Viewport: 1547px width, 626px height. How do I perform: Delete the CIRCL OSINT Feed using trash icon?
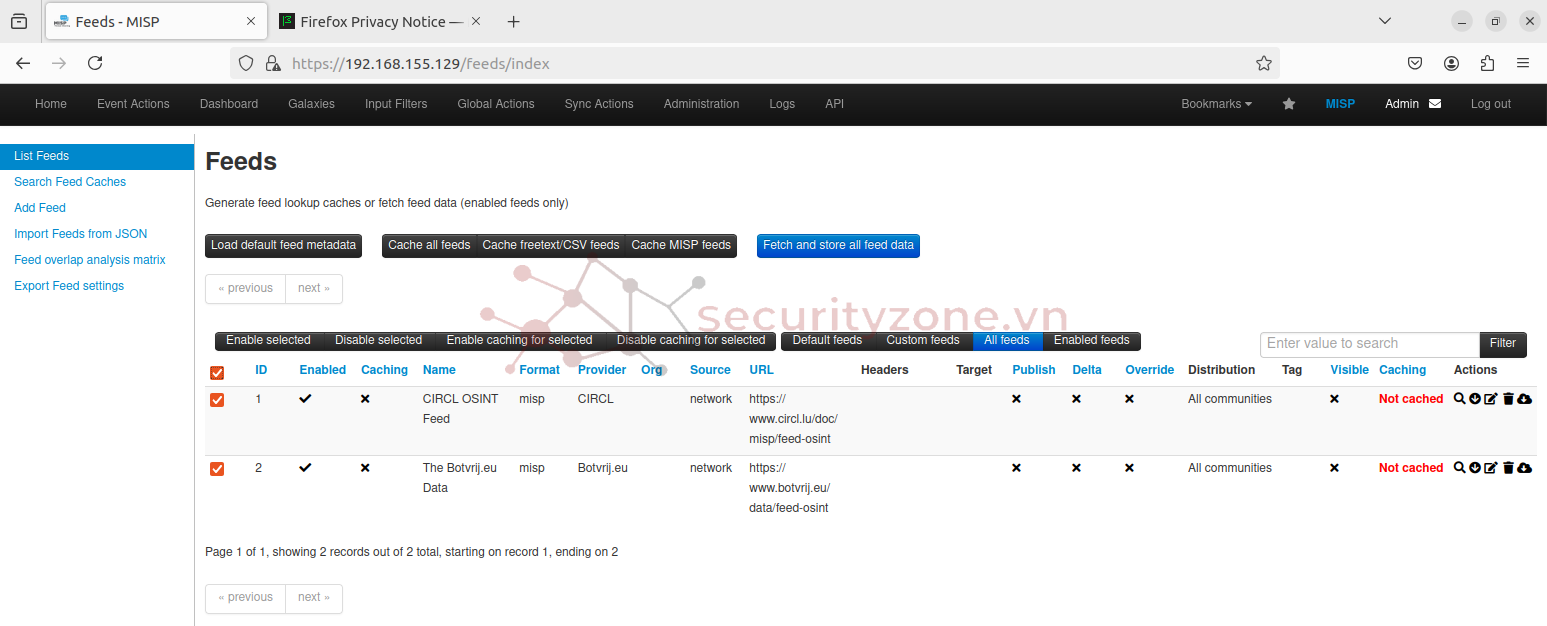click(1508, 399)
